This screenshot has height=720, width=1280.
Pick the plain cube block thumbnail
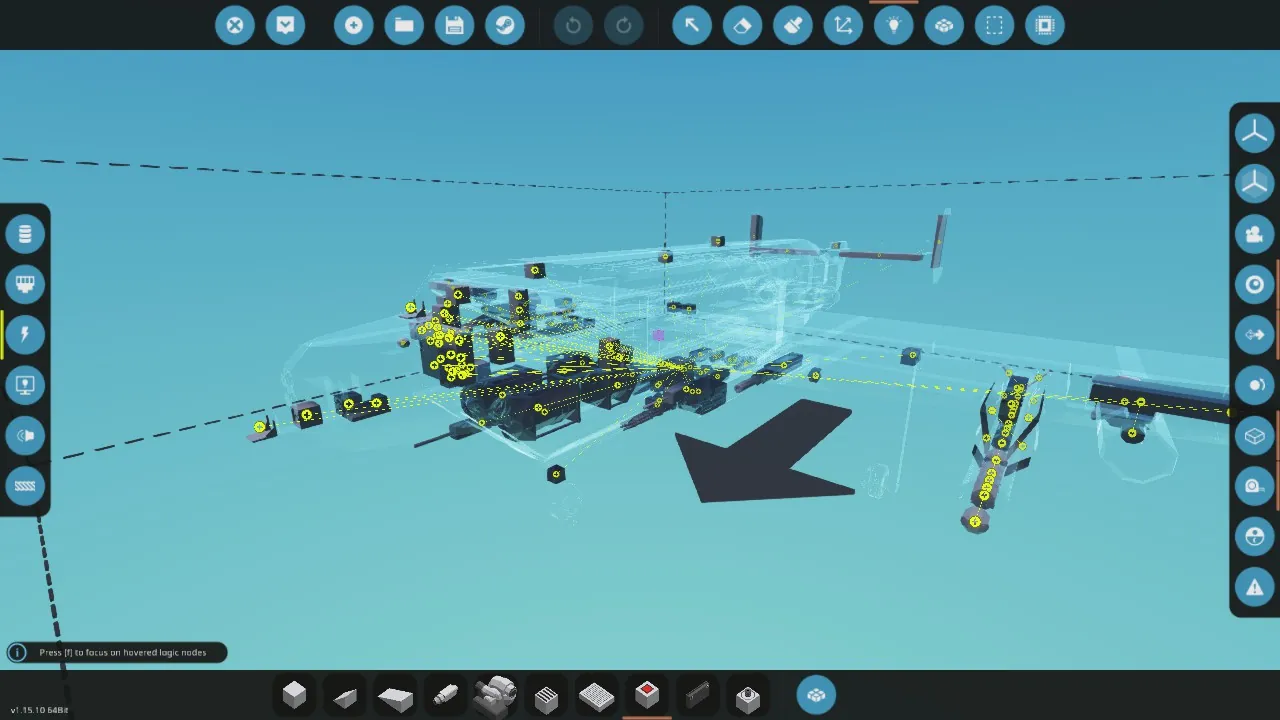click(x=295, y=695)
